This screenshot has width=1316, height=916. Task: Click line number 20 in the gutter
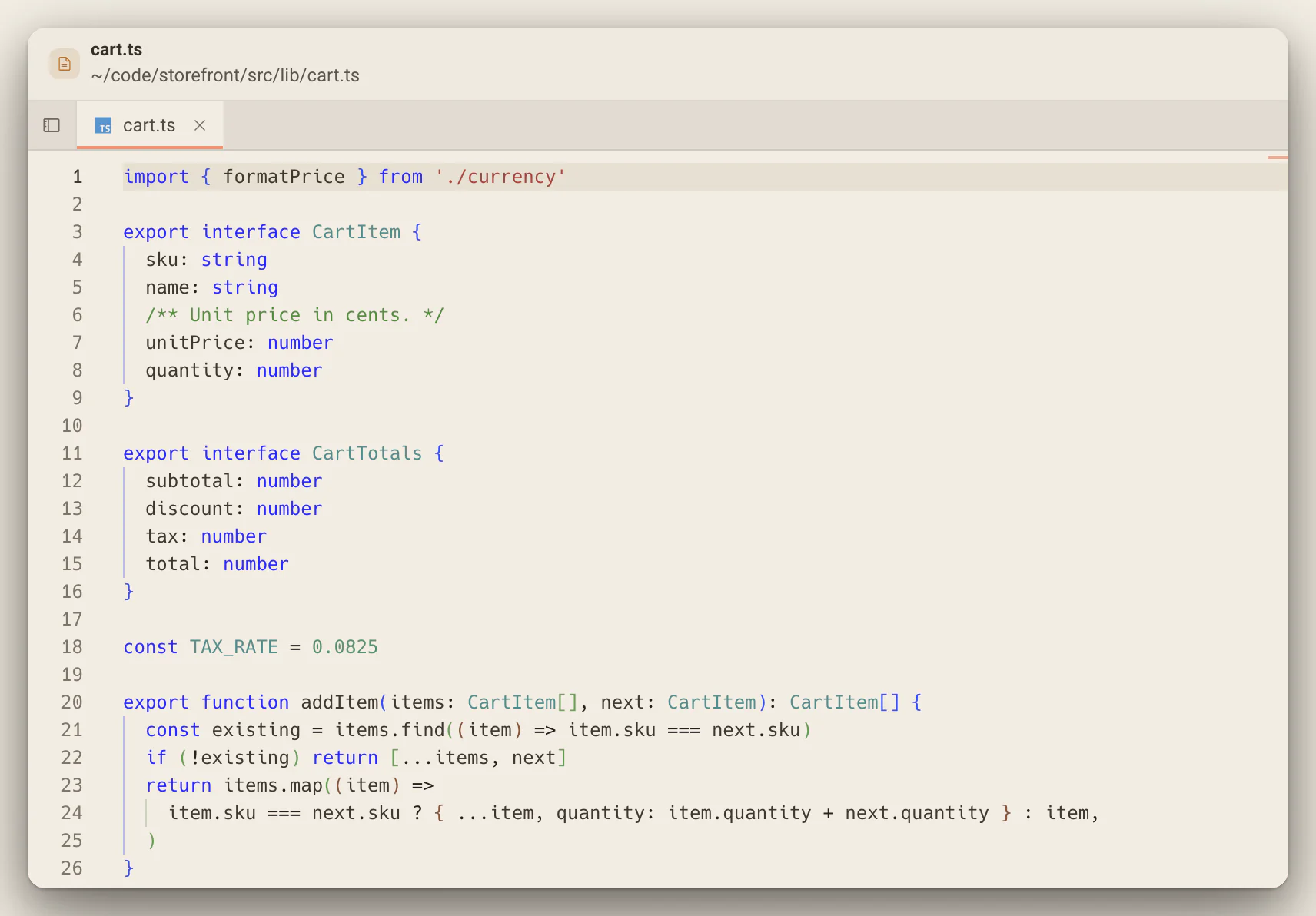pos(72,702)
